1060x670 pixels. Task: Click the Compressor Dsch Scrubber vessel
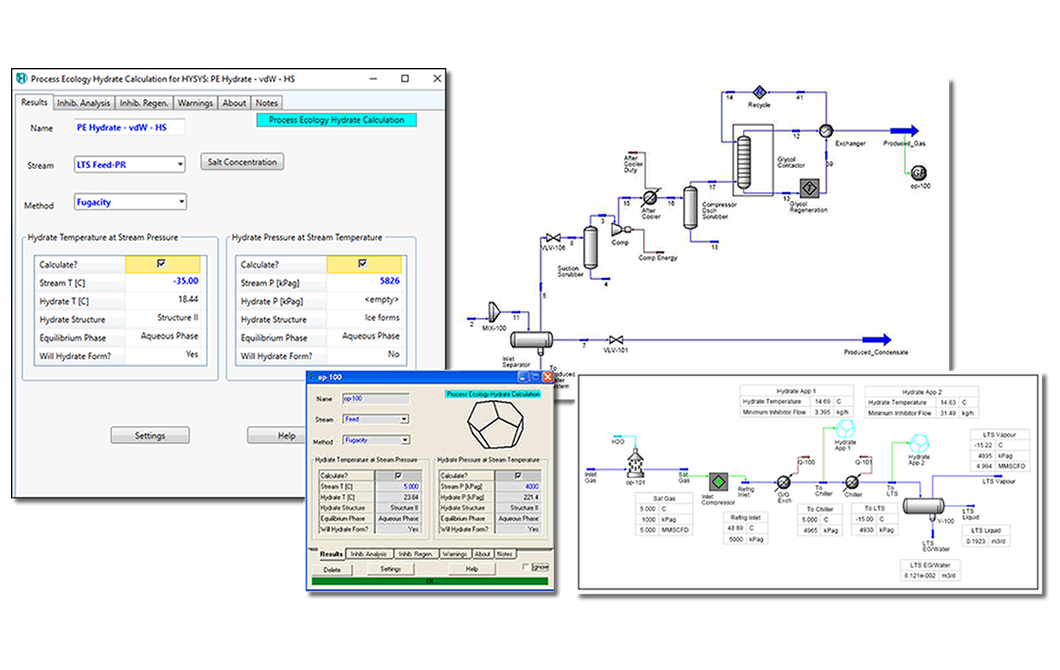pyautogui.click(x=690, y=208)
